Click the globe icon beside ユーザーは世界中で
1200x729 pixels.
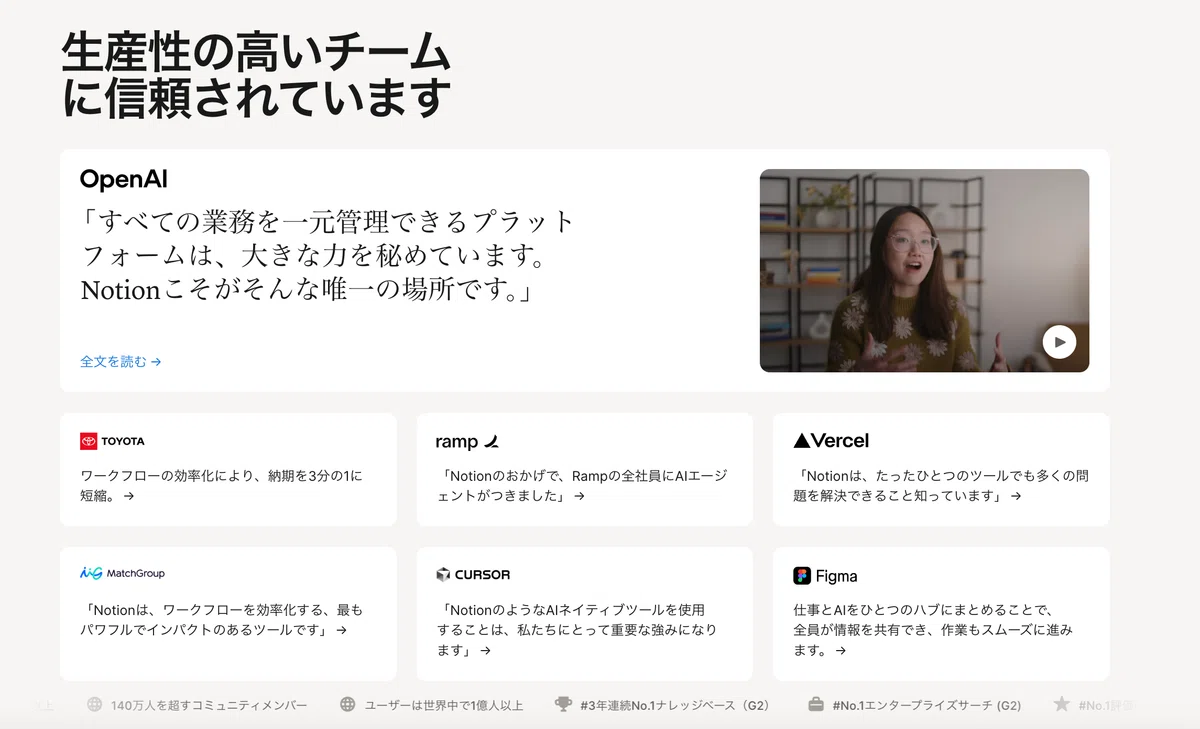(348, 705)
